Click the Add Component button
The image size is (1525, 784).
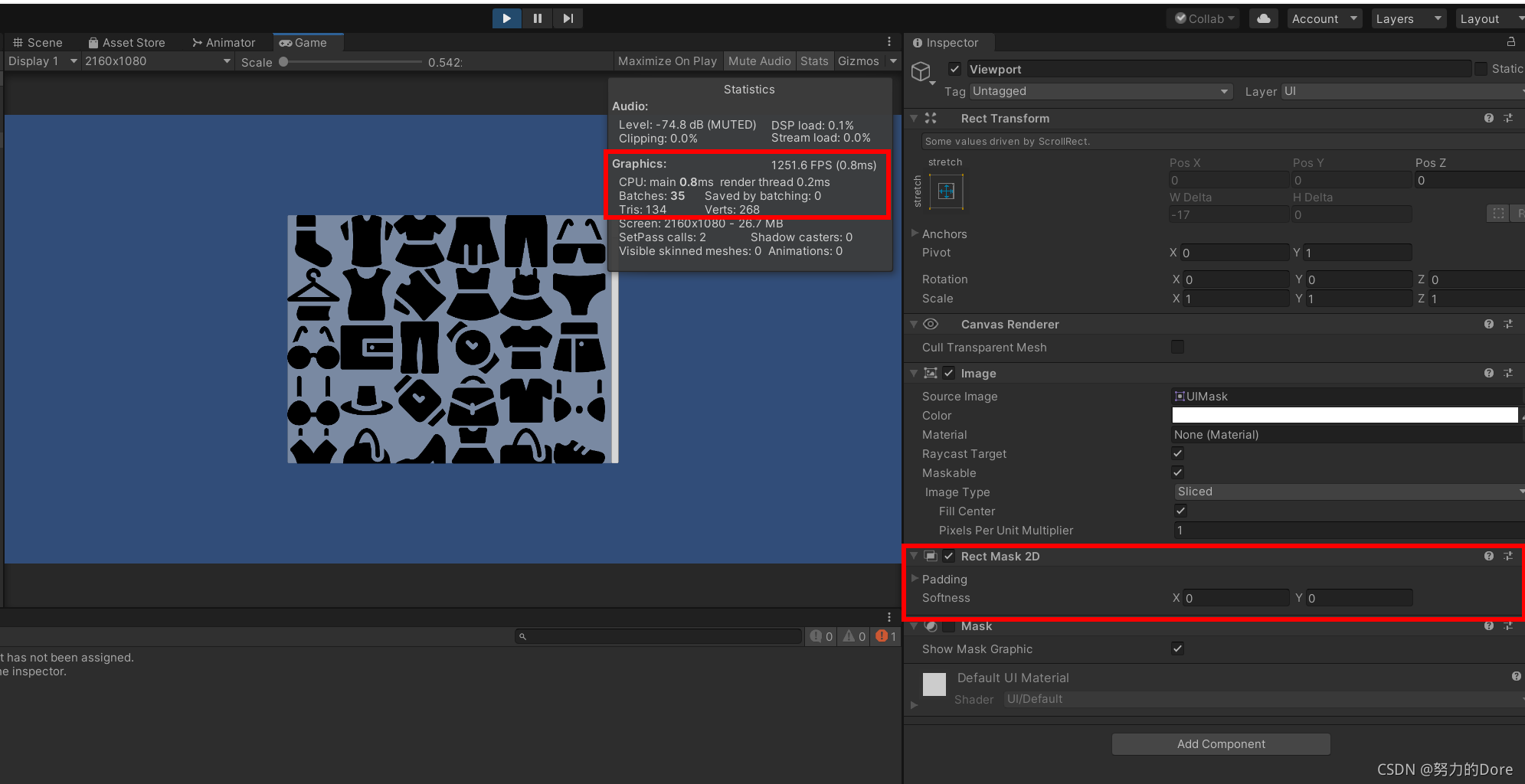coord(1220,743)
